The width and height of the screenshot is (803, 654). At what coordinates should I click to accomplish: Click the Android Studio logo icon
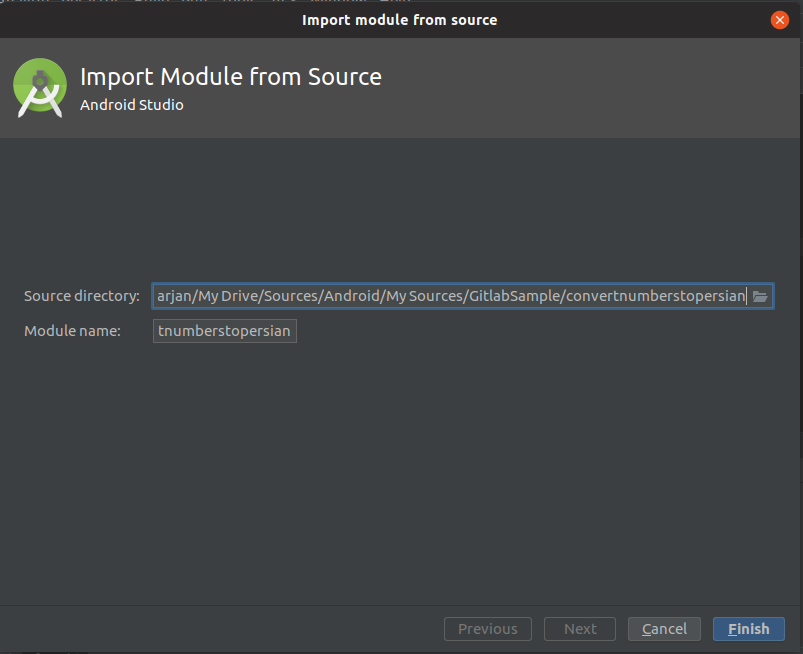pos(40,88)
